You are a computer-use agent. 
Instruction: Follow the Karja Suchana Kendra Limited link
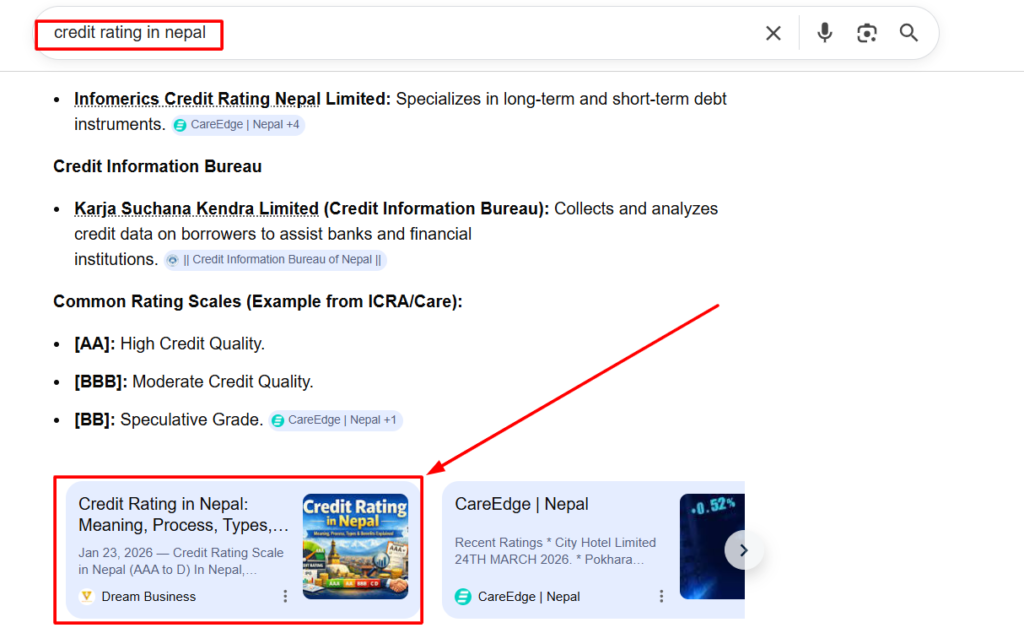(x=196, y=209)
